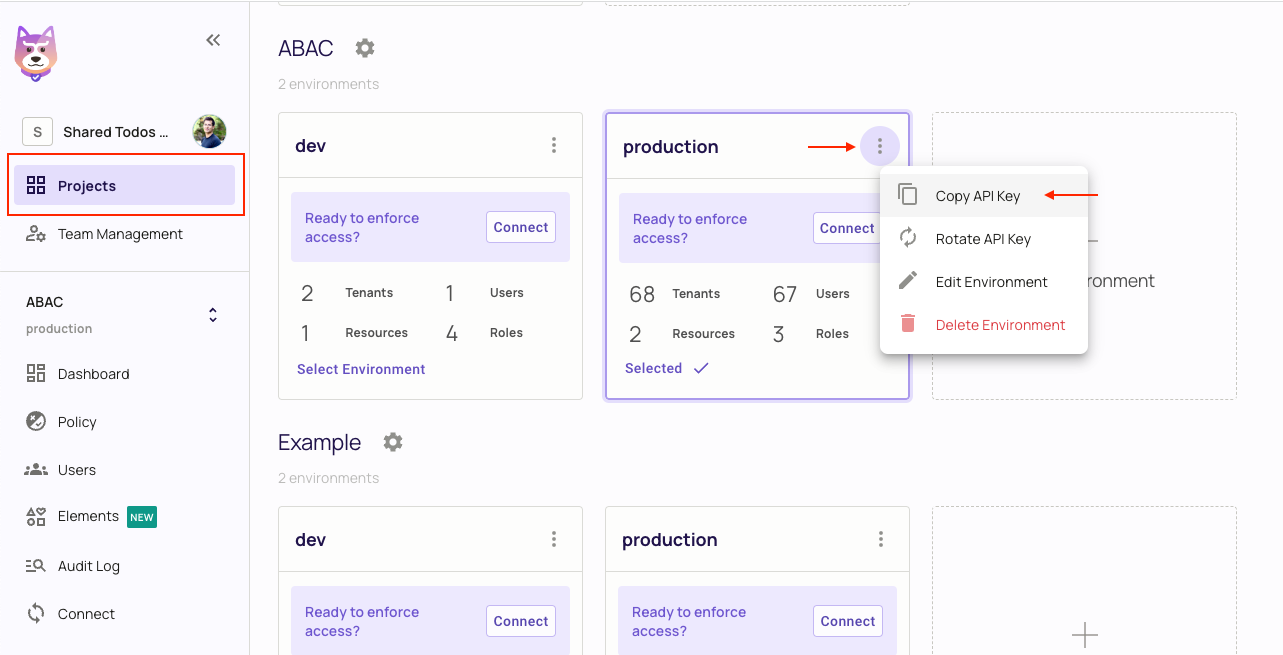Open the project environment switcher under ABAC
The width and height of the screenshot is (1283, 655).
point(213,313)
